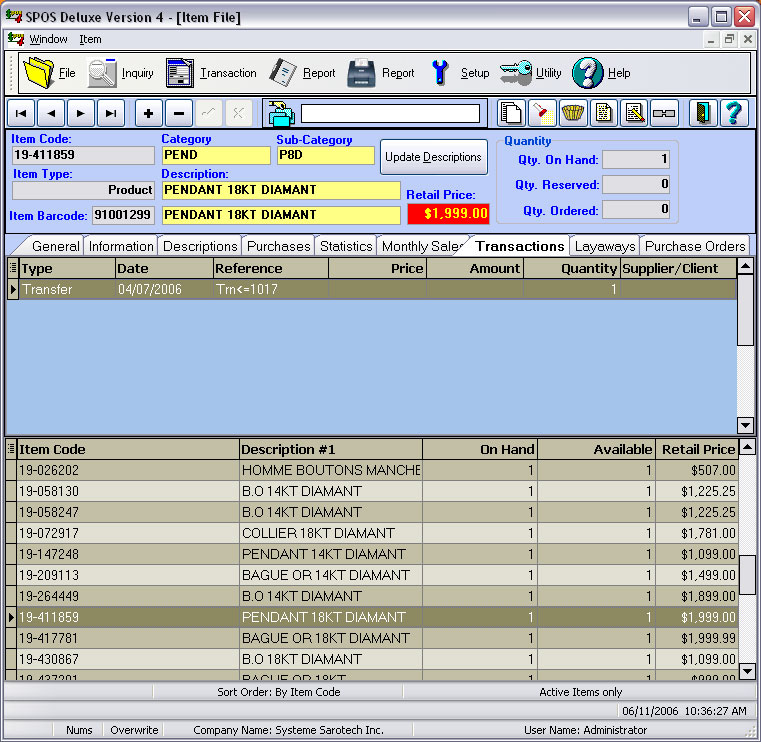Click the Sub-Category field P8D
Screen dimensions: 761x742
coord(326,155)
